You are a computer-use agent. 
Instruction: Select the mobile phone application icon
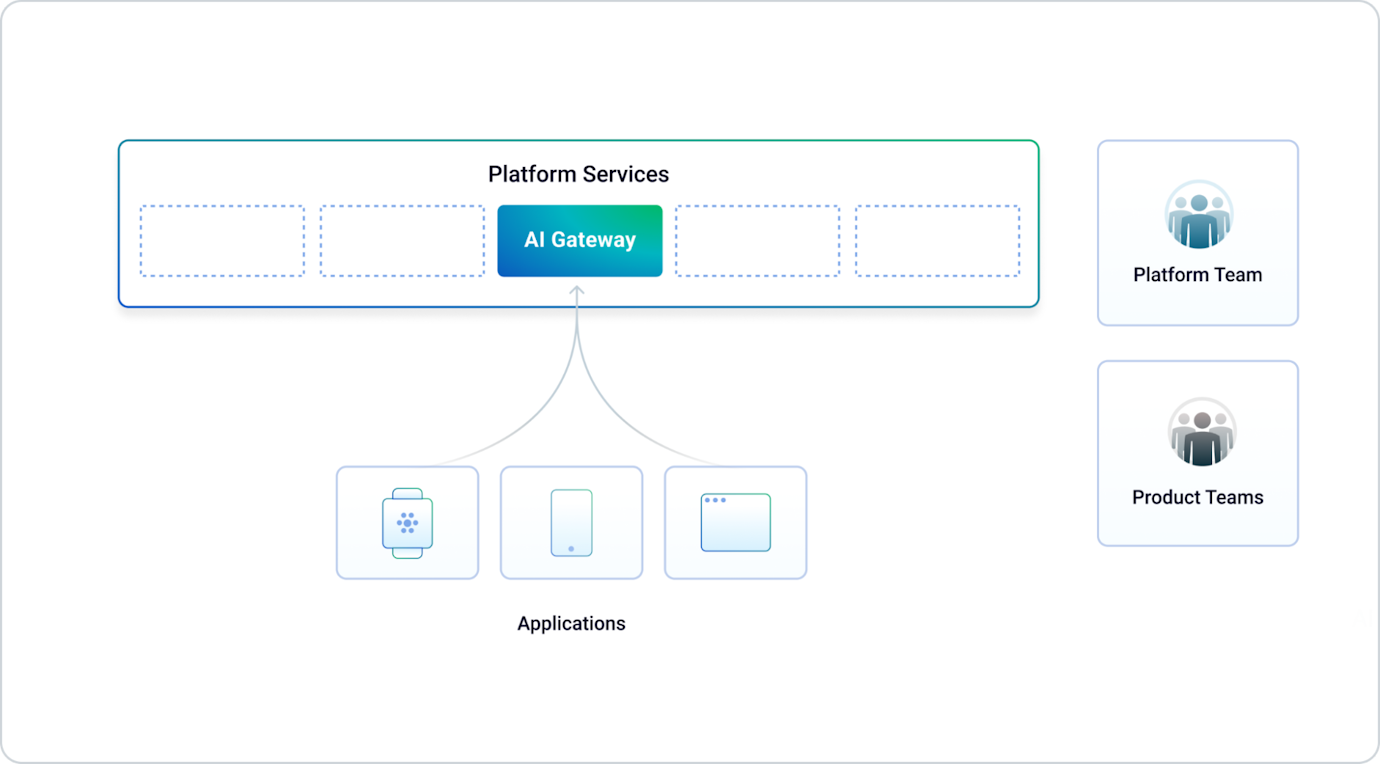pos(571,522)
